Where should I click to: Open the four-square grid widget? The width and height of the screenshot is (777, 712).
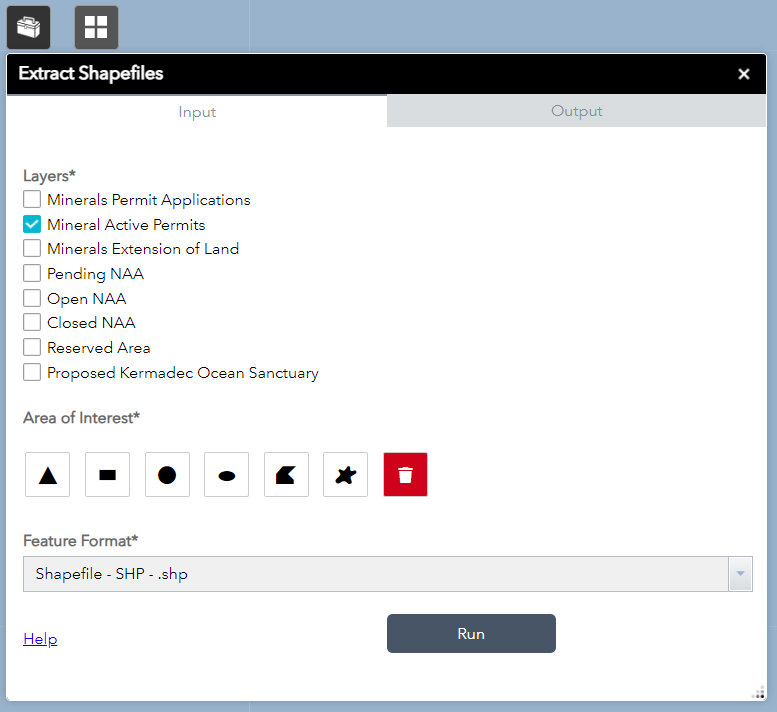(x=96, y=27)
